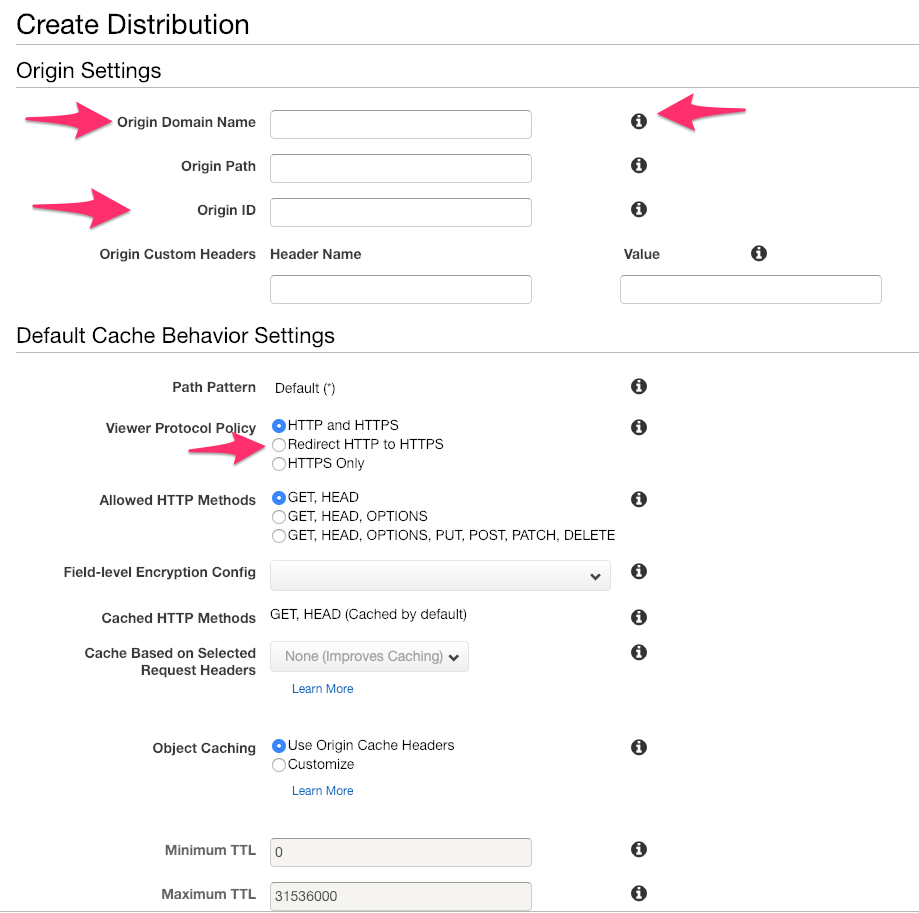Image resolution: width=919 pixels, height=913 pixels.
Task: Open Viewer Protocol Policy info tooltip
Action: [x=639, y=427]
